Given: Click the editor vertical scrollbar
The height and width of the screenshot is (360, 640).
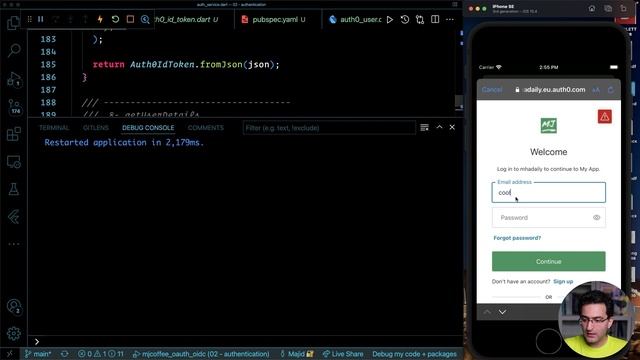Looking at the screenshot, I should click(x=459, y=102).
